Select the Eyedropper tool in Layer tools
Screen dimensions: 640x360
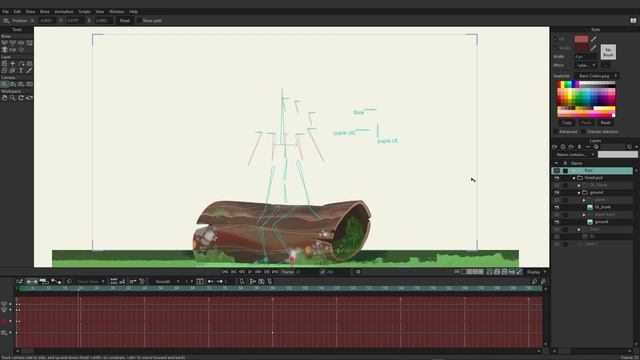coord(29,71)
